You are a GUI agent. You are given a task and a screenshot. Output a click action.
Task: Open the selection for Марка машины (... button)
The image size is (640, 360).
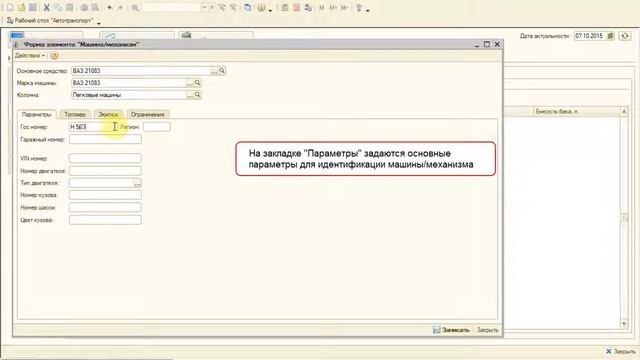[190, 83]
